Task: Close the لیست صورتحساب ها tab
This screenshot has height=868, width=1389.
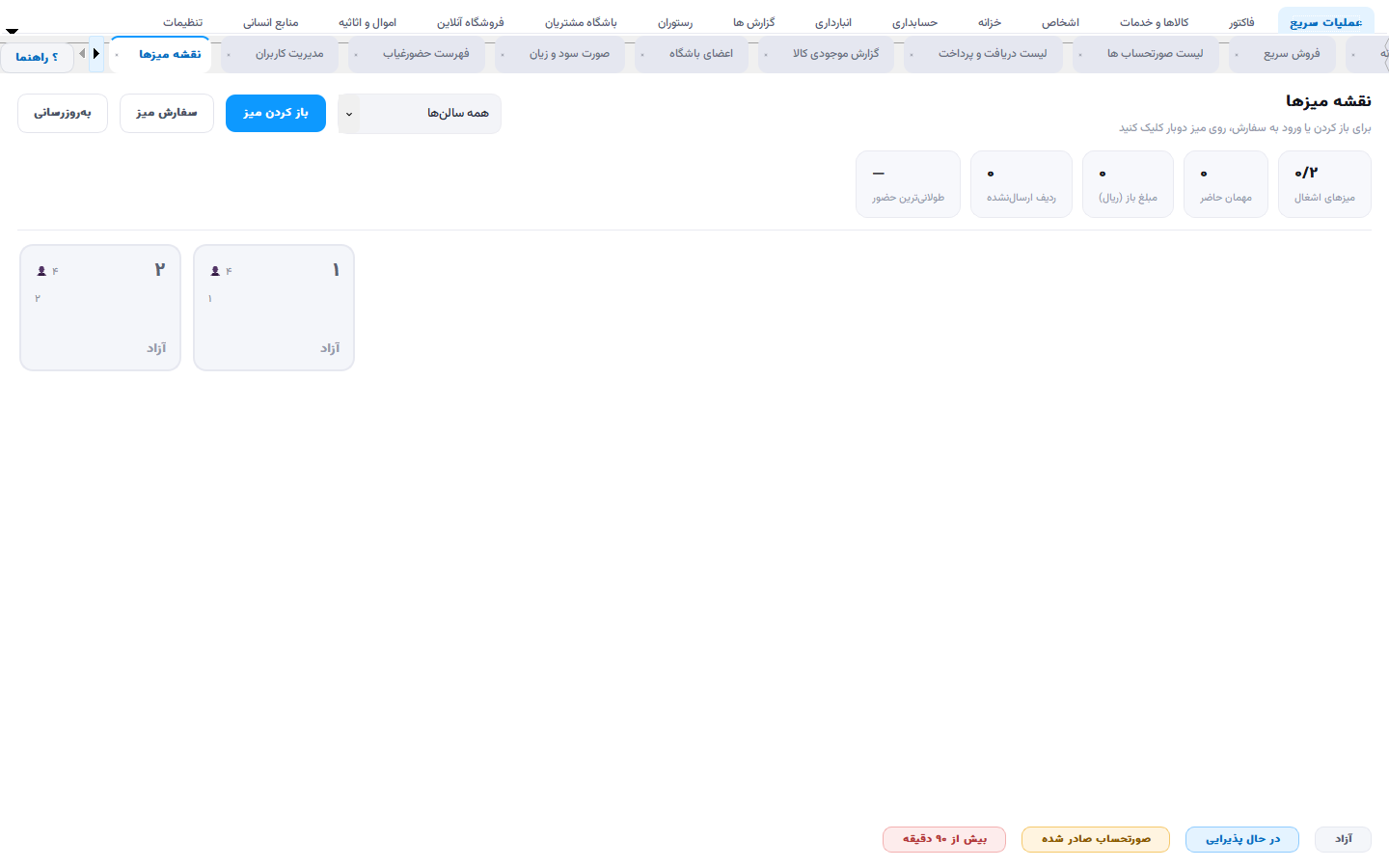Action: pyautogui.click(x=1079, y=55)
